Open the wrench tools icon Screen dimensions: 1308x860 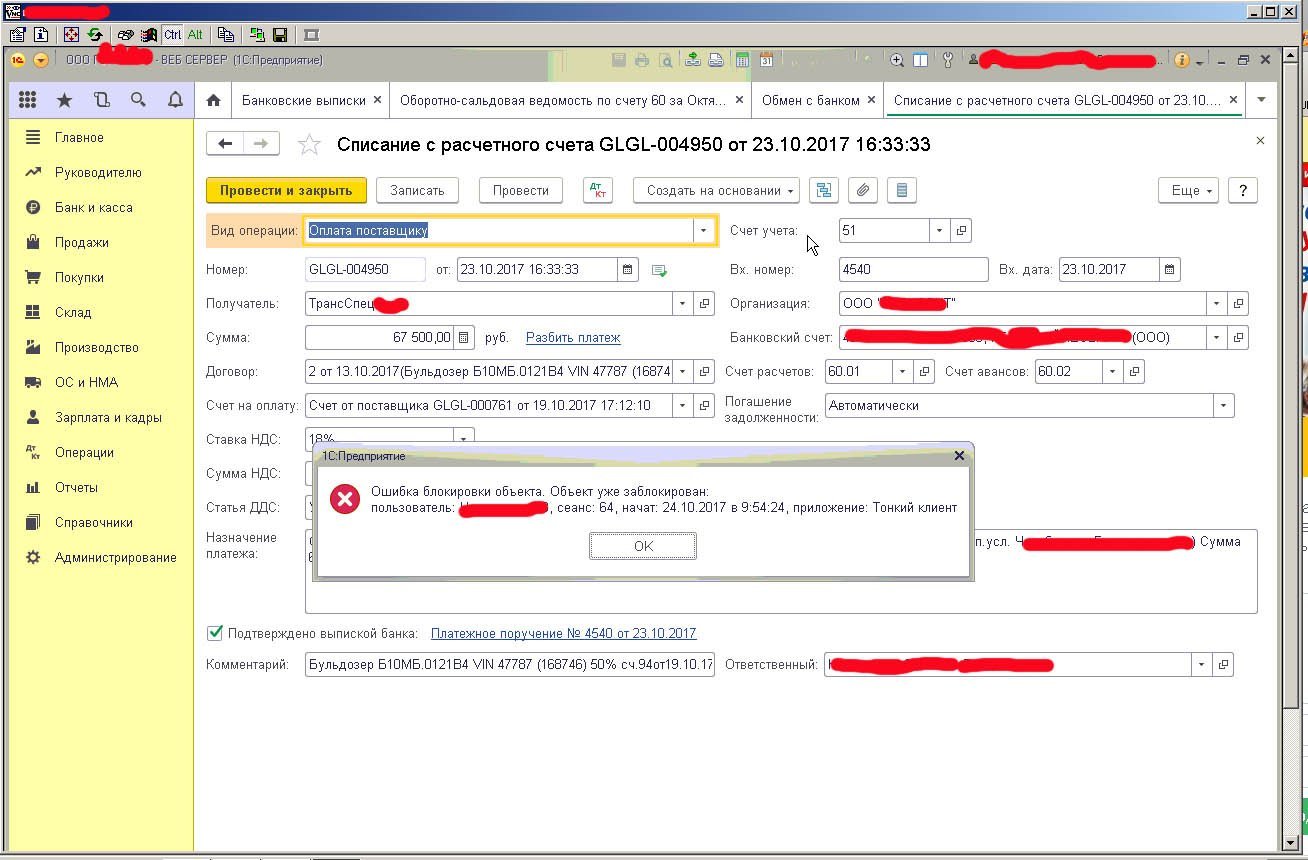(x=948, y=60)
